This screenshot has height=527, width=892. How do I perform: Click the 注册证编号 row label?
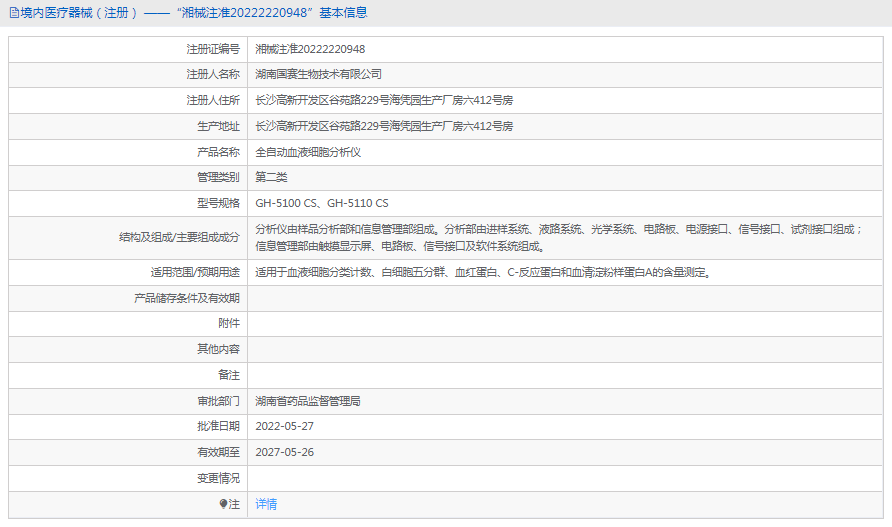point(213,50)
